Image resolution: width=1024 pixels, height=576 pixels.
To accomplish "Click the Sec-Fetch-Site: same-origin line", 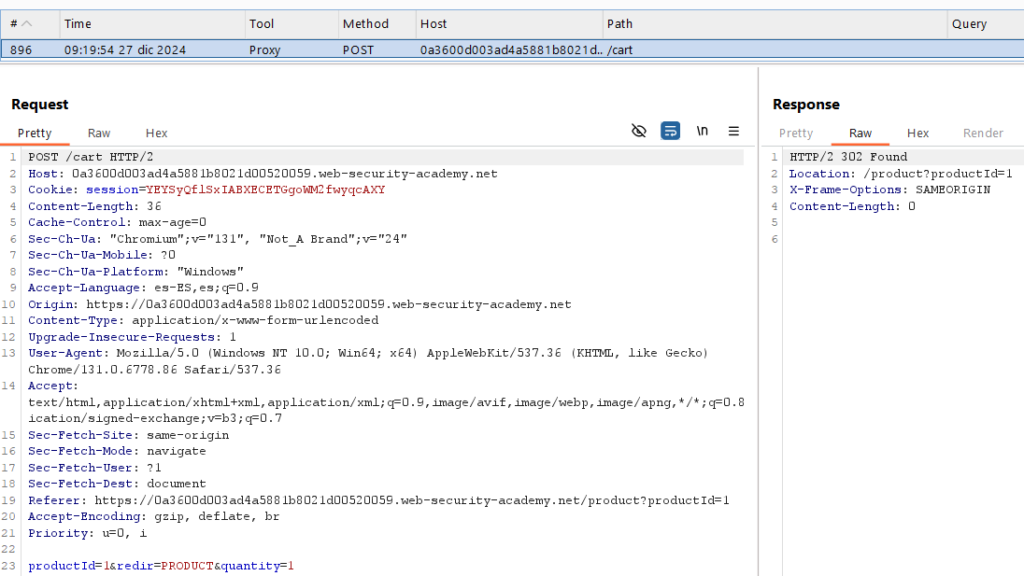I will coord(129,435).
